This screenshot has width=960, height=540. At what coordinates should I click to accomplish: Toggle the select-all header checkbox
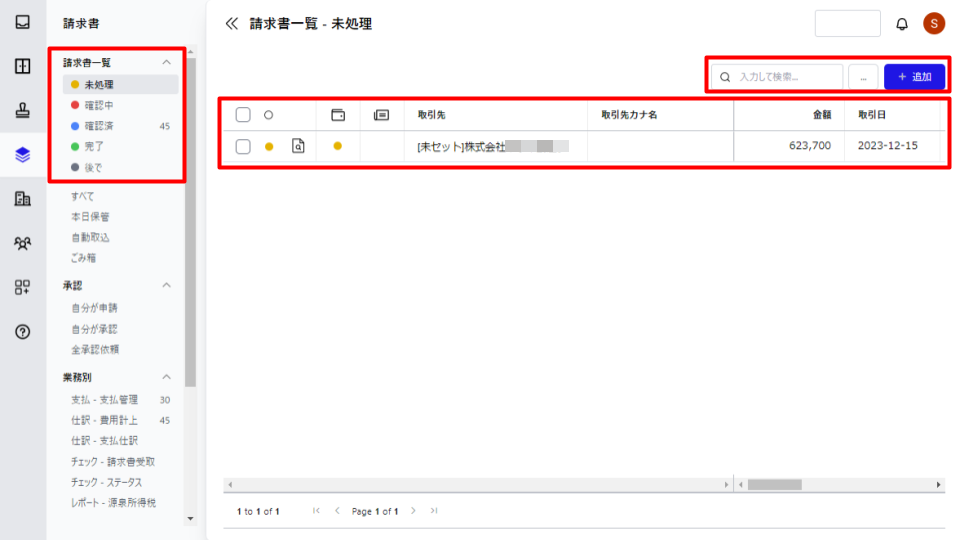[243, 114]
